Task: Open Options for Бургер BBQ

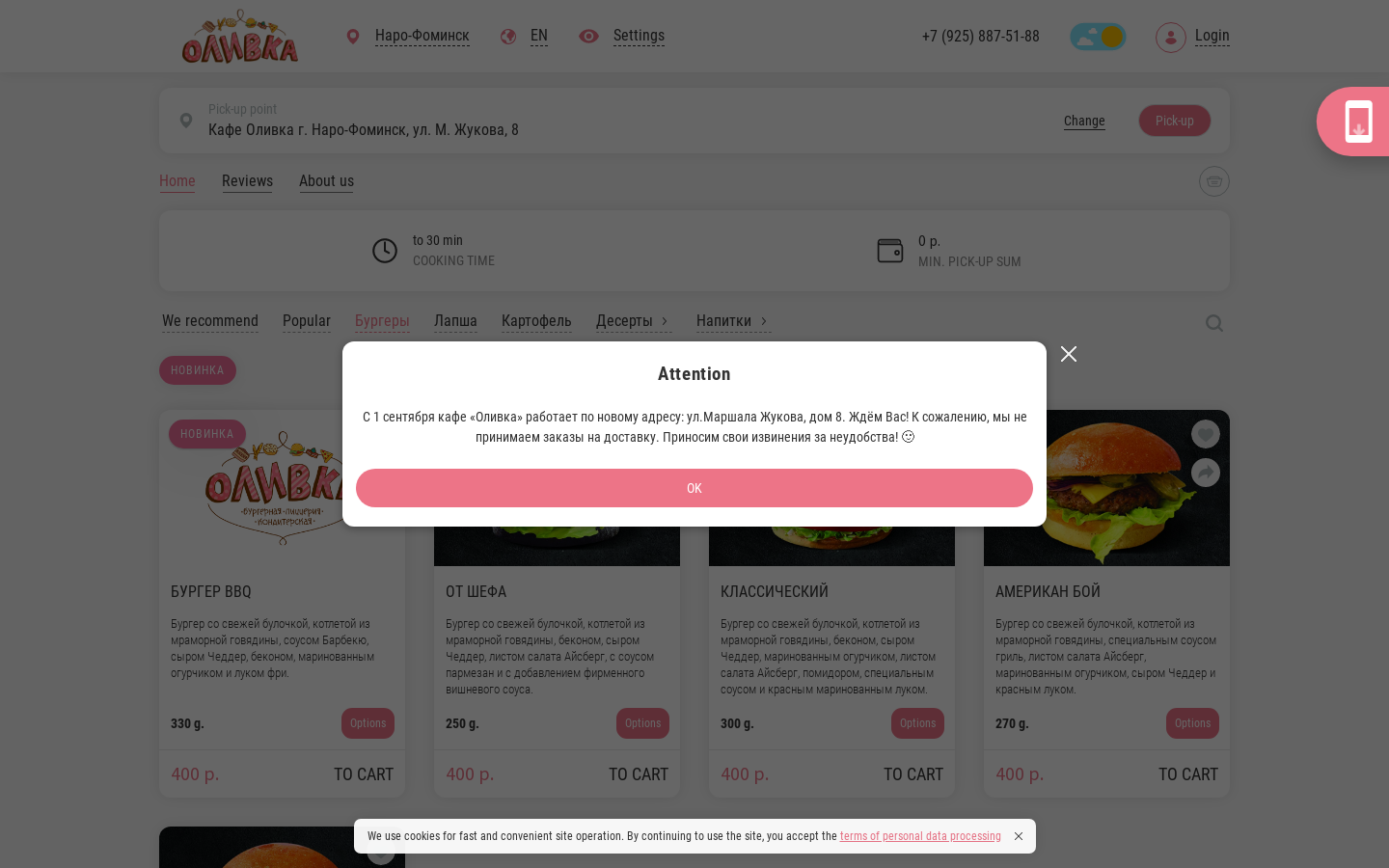Action: point(368,723)
